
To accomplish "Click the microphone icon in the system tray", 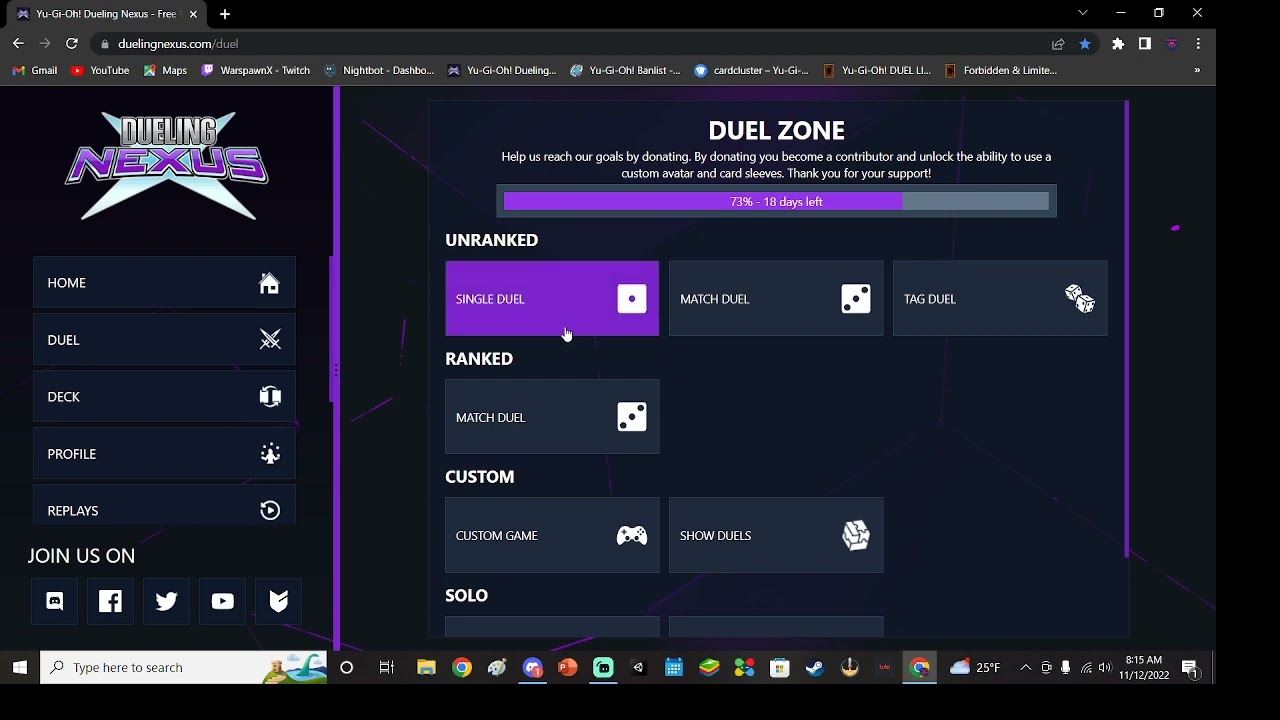I will click(x=1066, y=668).
